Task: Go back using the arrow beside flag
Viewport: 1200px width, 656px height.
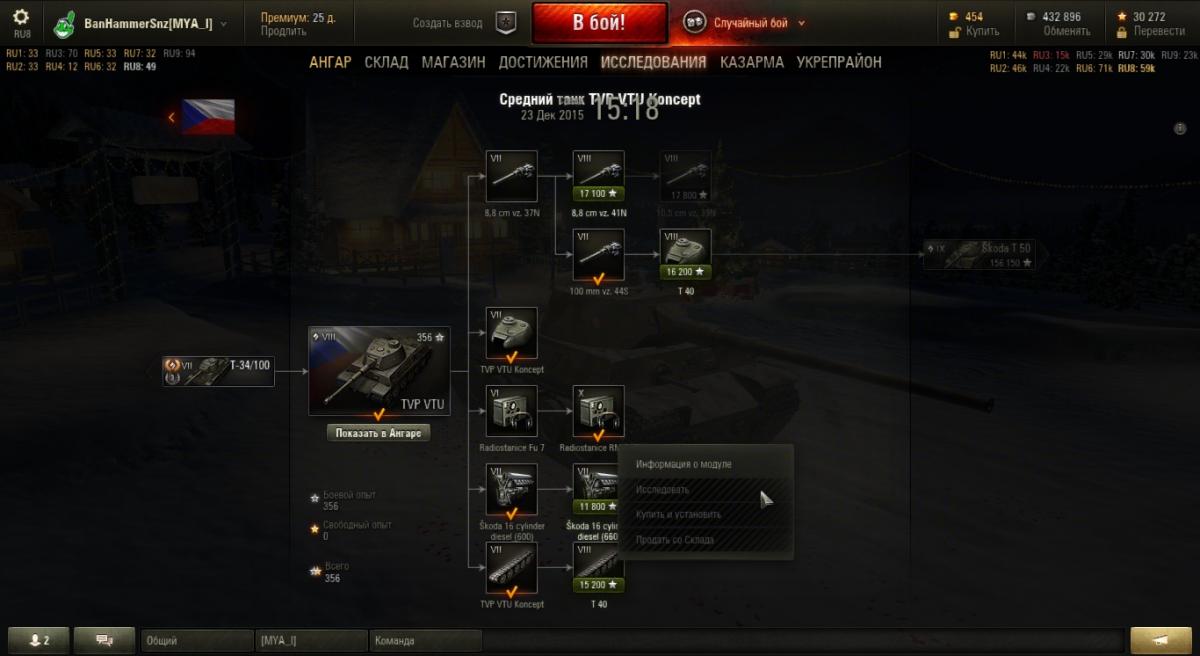Action: point(171,117)
